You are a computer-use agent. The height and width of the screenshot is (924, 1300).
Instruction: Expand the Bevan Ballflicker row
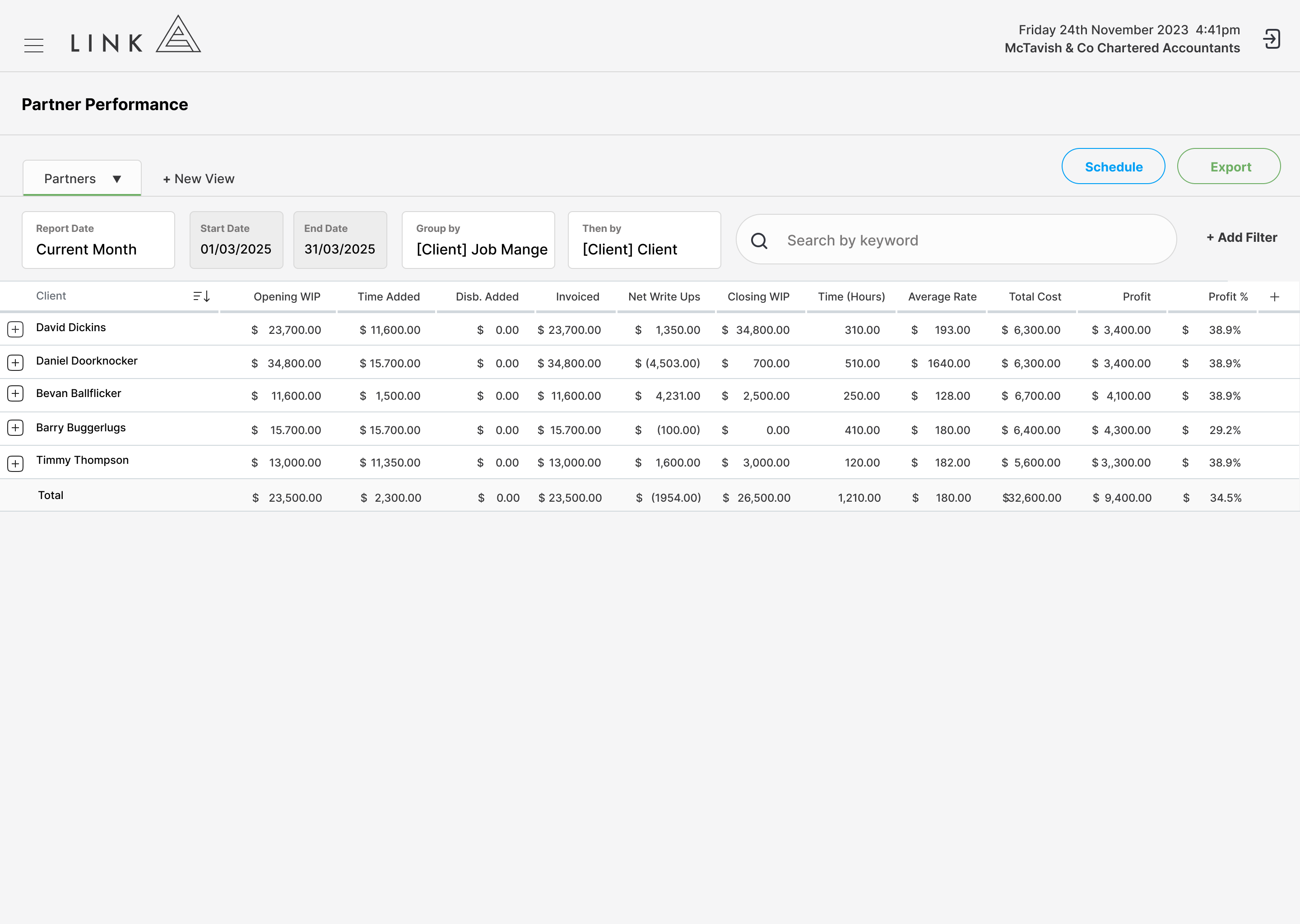15,394
